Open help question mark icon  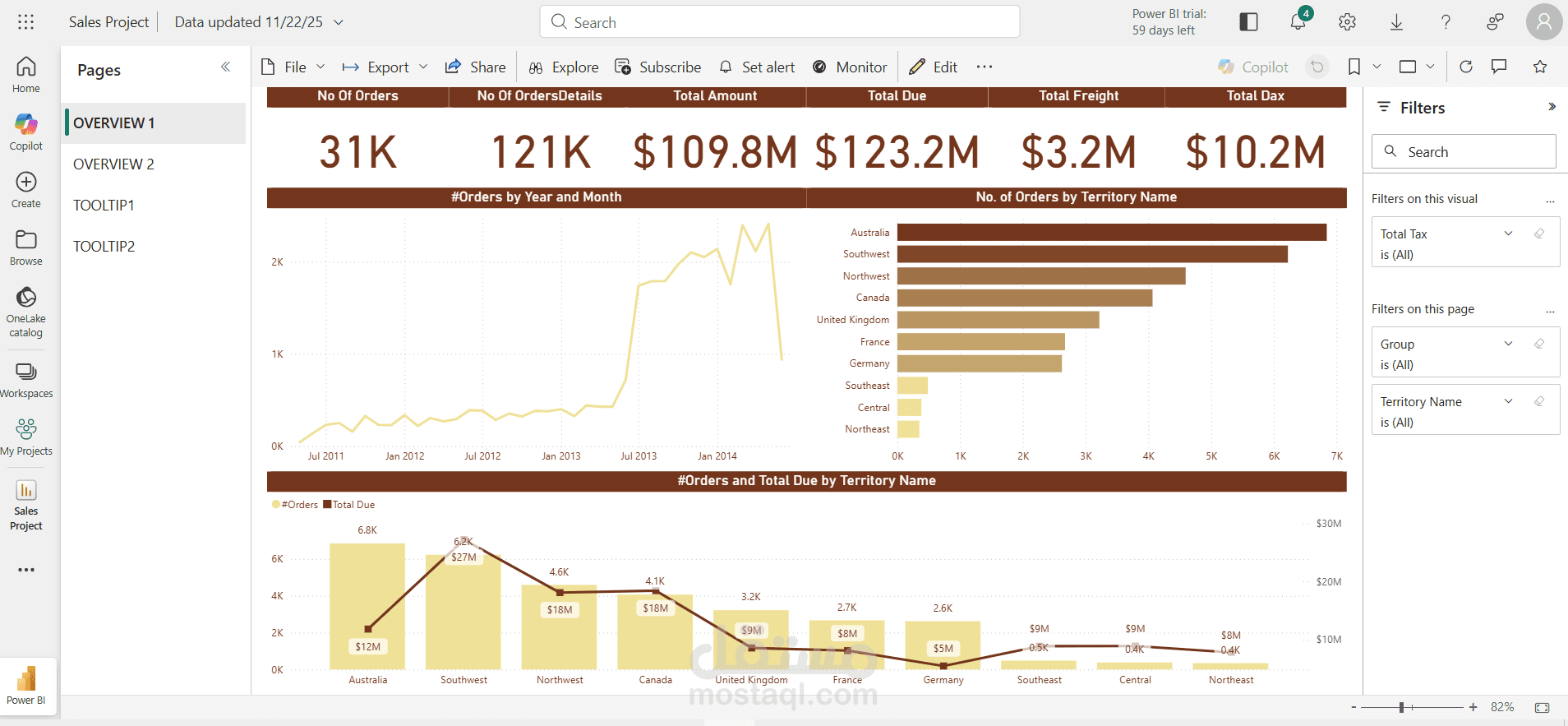click(1446, 22)
